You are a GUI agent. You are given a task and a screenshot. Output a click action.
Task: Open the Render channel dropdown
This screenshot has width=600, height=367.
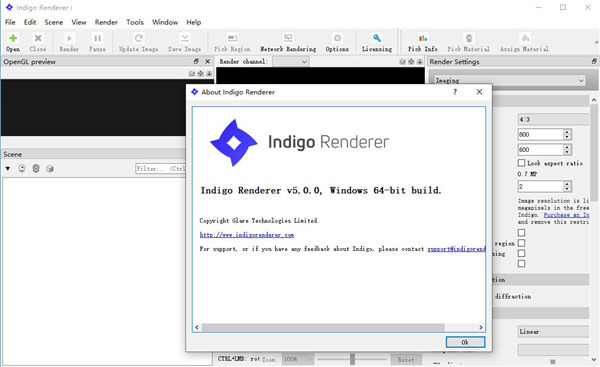point(290,62)
